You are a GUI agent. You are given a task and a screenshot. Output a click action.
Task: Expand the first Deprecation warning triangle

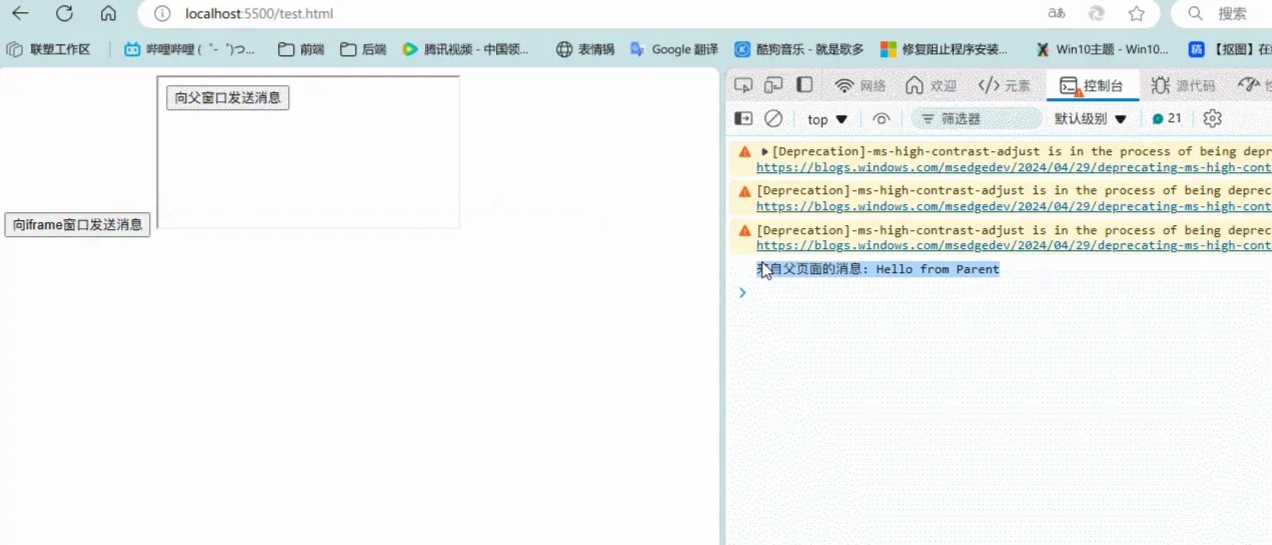coord(765,152)
